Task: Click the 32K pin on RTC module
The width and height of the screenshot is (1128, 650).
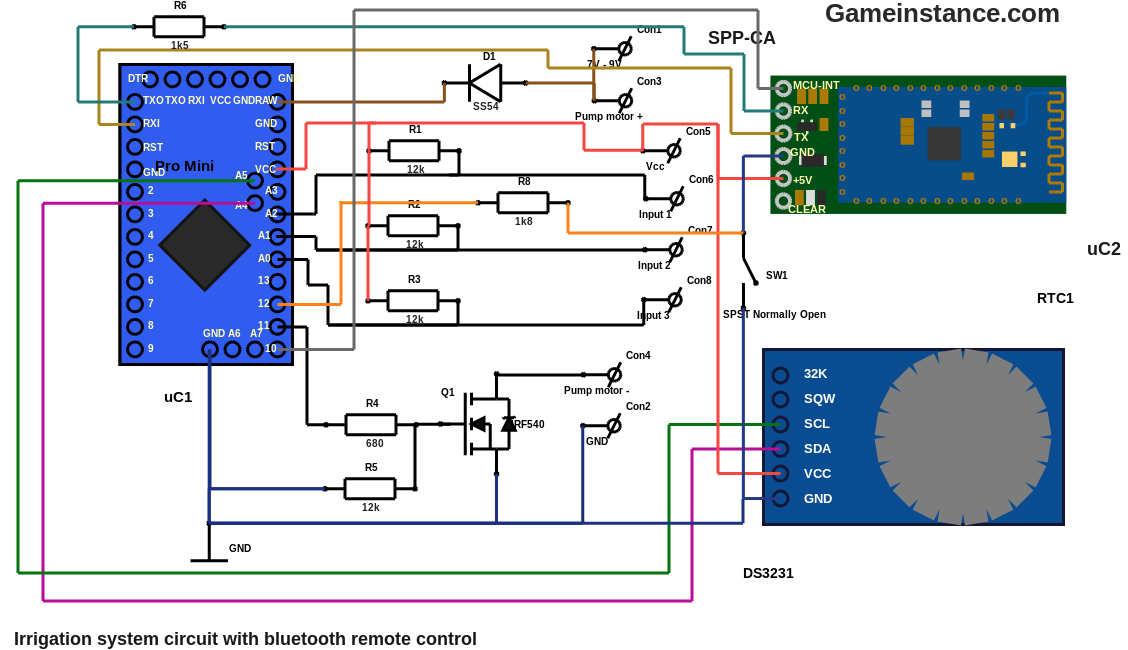Action: (x=781, y=374)
